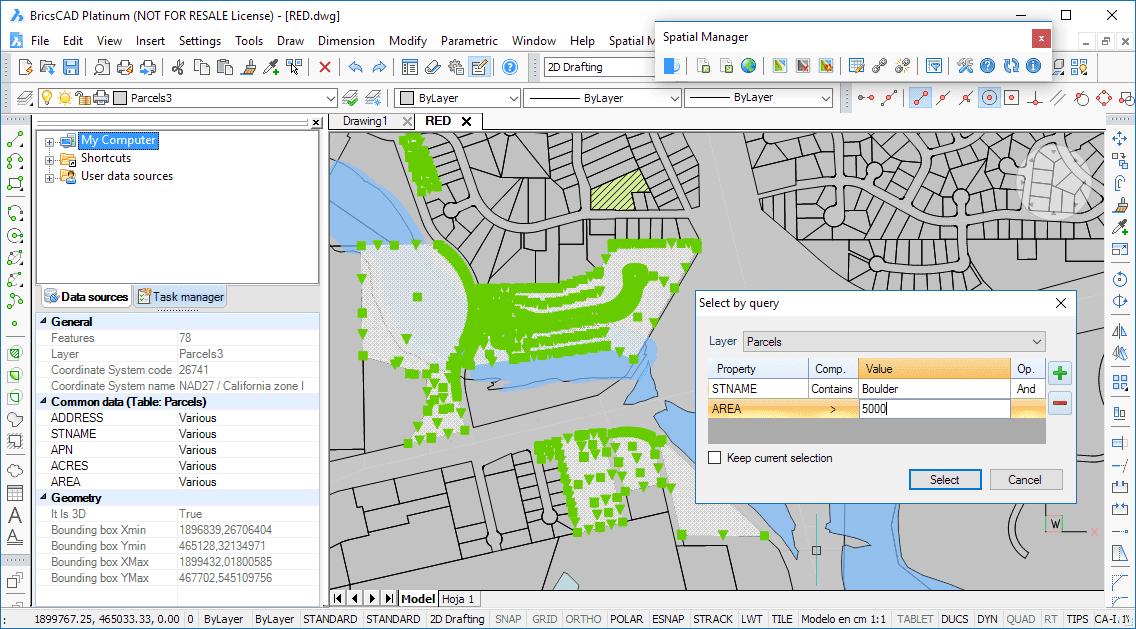This screenshot has height=629, width=1136.
Task: Click Spatial Manager blue info icon
Action: pos(1033,66)
